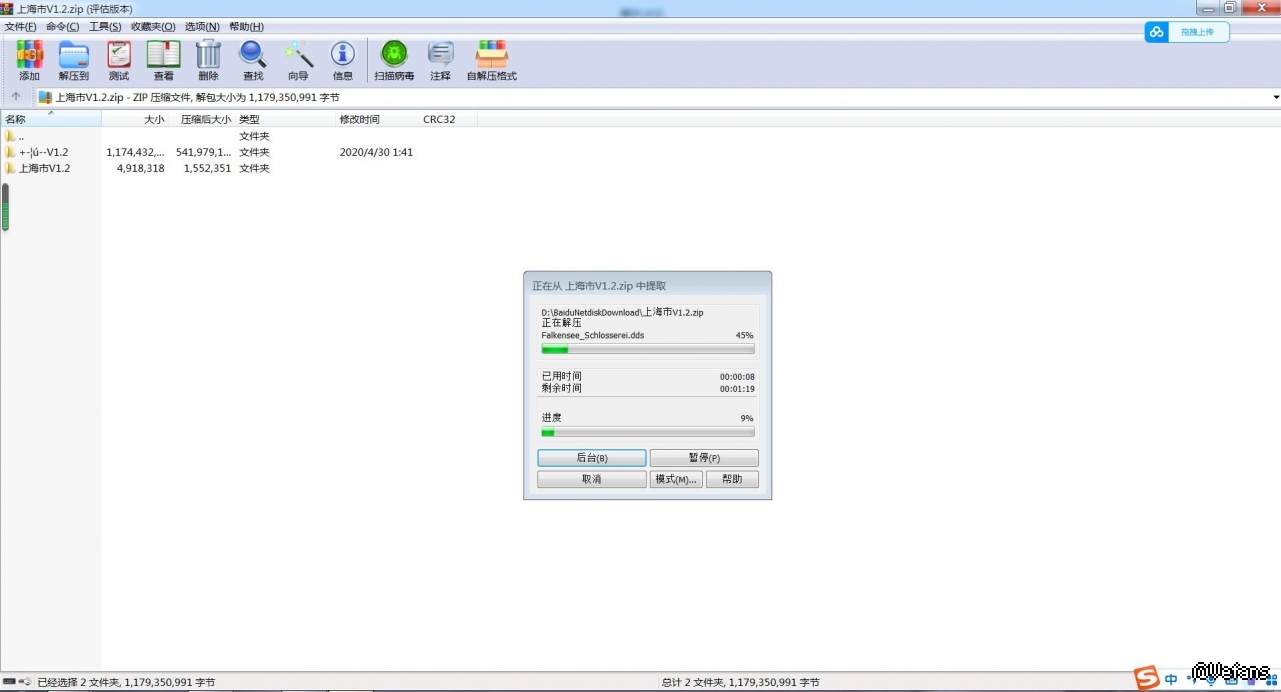Click the archive icon in the address bar
Screen dimensions: 1281x692
(x=45, y=97)
